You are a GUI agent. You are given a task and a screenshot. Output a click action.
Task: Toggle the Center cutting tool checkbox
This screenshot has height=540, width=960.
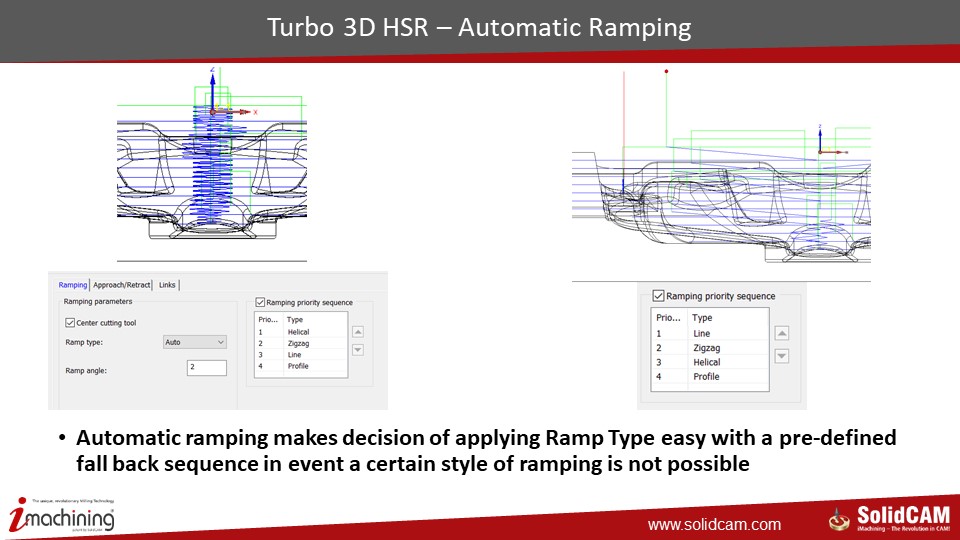click(x=70, y=323)
